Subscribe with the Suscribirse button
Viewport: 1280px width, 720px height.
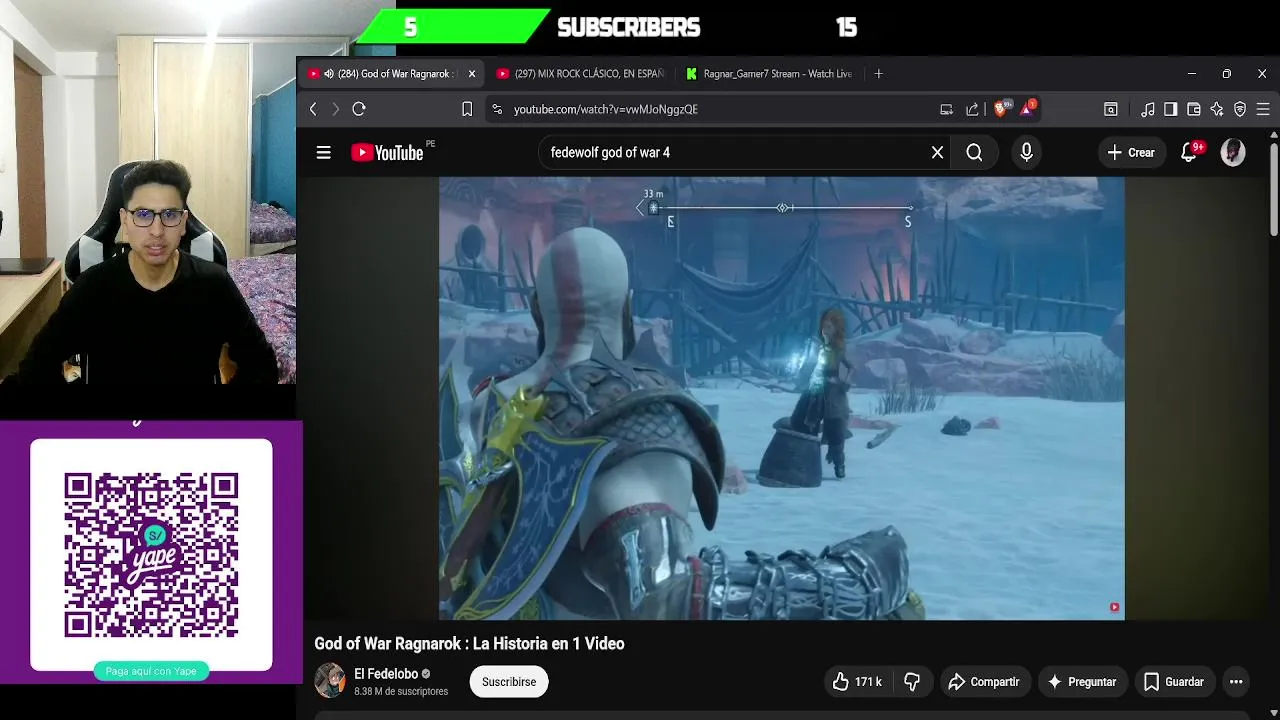509,682
